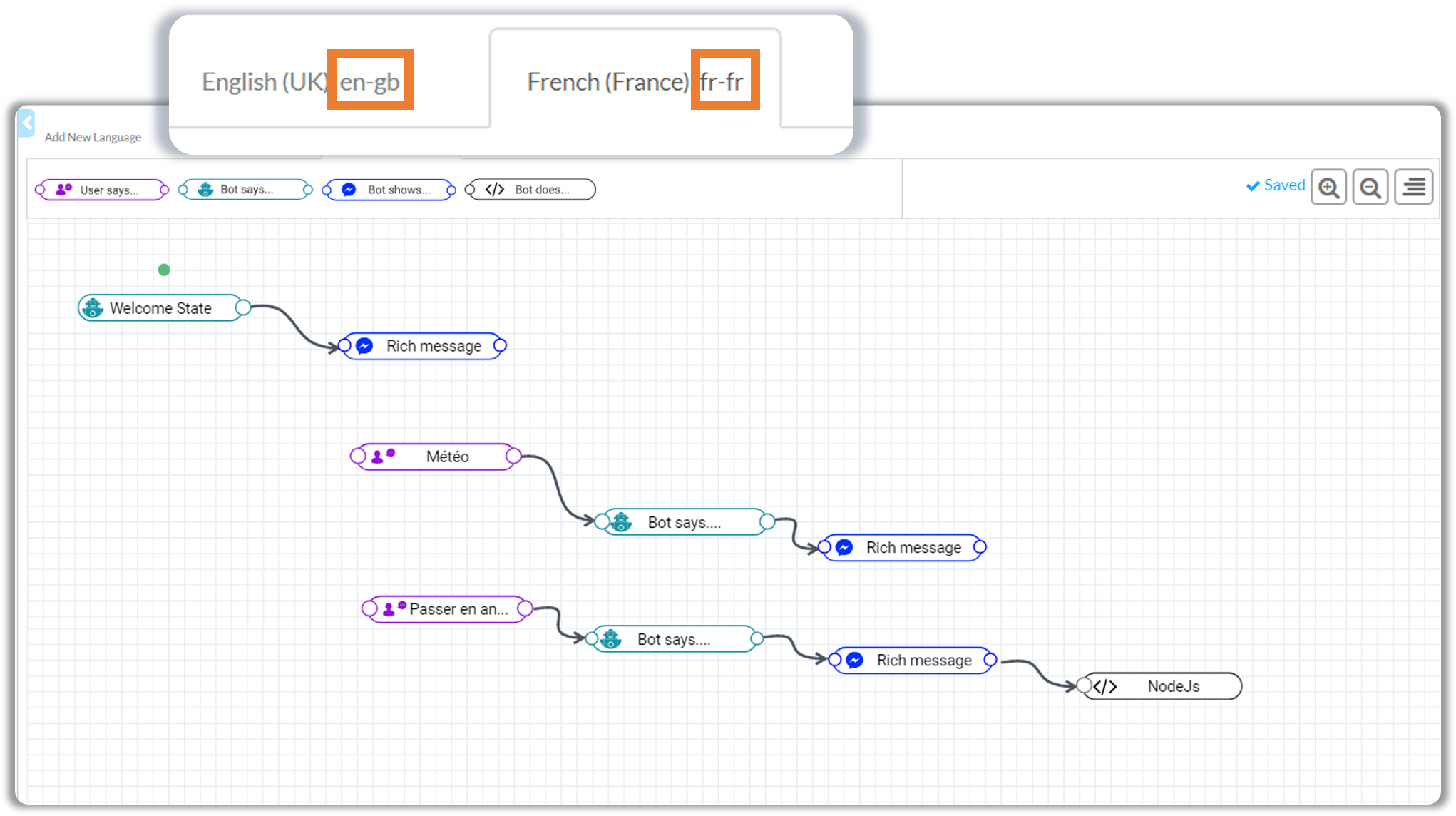Select the Bot says... palette block
This screenshot has width=1456, height=816.
click(x=245, y=190)
